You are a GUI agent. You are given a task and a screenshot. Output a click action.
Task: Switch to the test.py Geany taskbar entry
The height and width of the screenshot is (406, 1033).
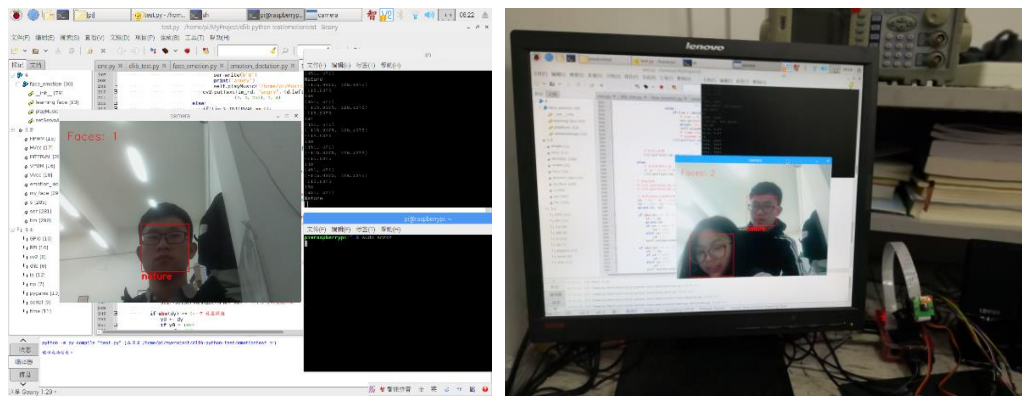click(158, 14)
